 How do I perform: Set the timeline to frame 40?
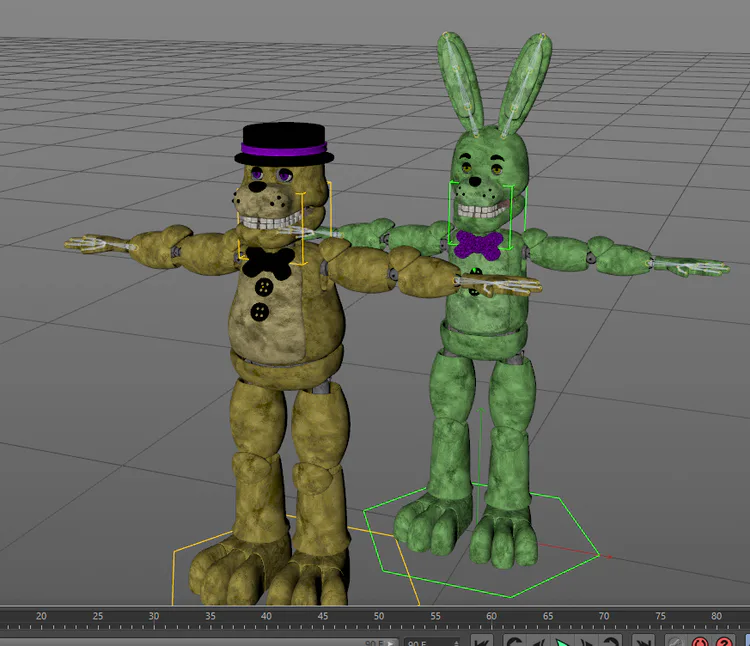[266, 616]
